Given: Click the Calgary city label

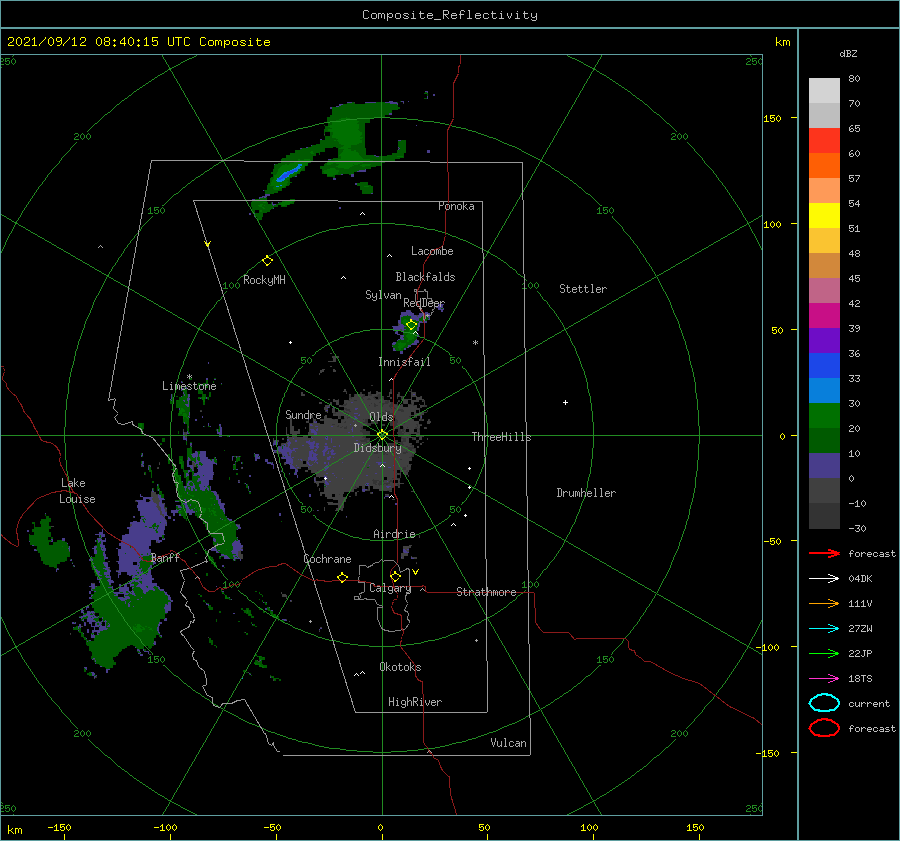Looking at the screenshot, I should (390, 588).
